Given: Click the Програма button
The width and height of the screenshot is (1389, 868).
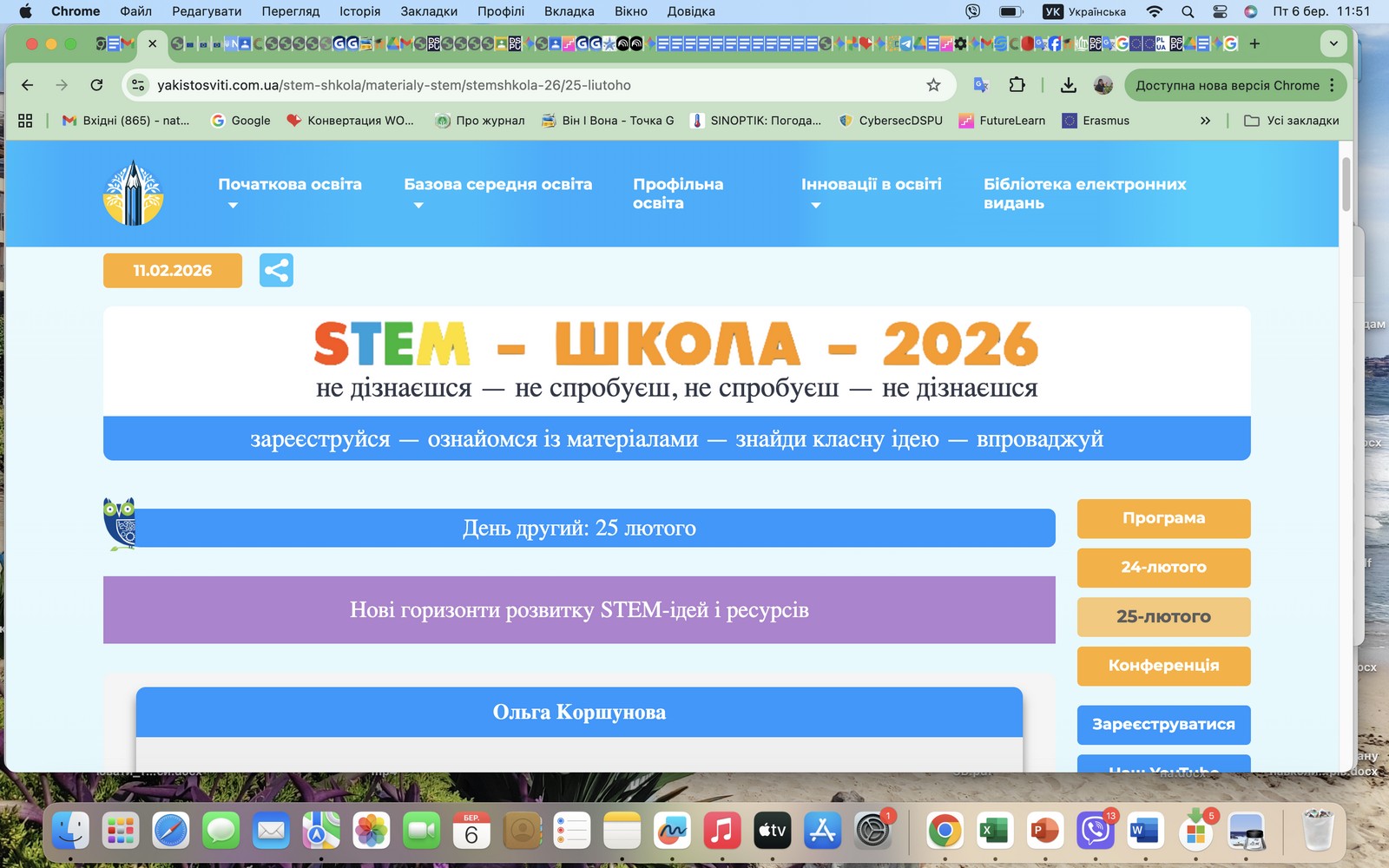Looking at the screenshot, I should pos(1163,518).
